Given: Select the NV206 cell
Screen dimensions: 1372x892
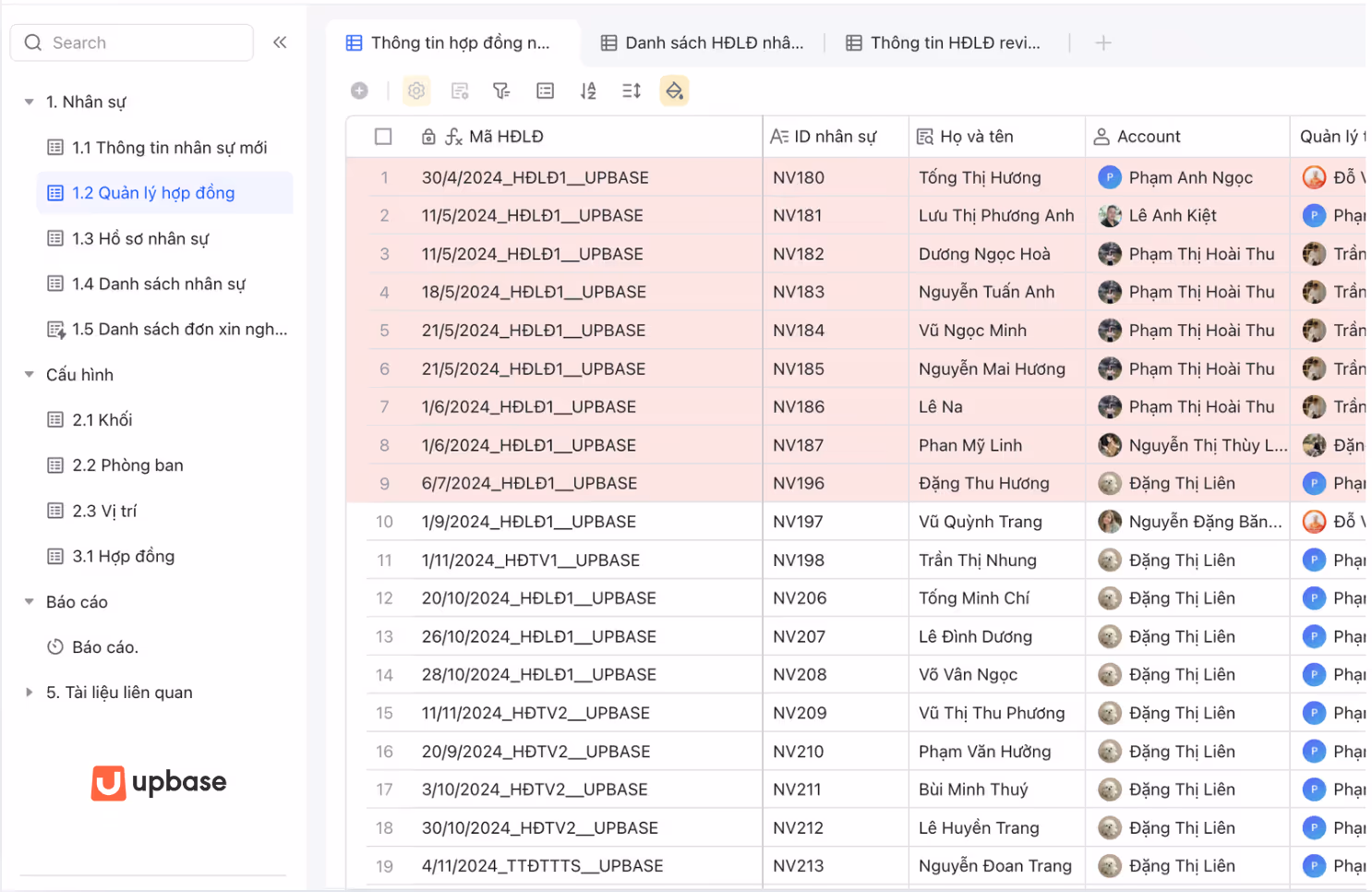Looking at the screenshot, I should [x=836, y=599].
